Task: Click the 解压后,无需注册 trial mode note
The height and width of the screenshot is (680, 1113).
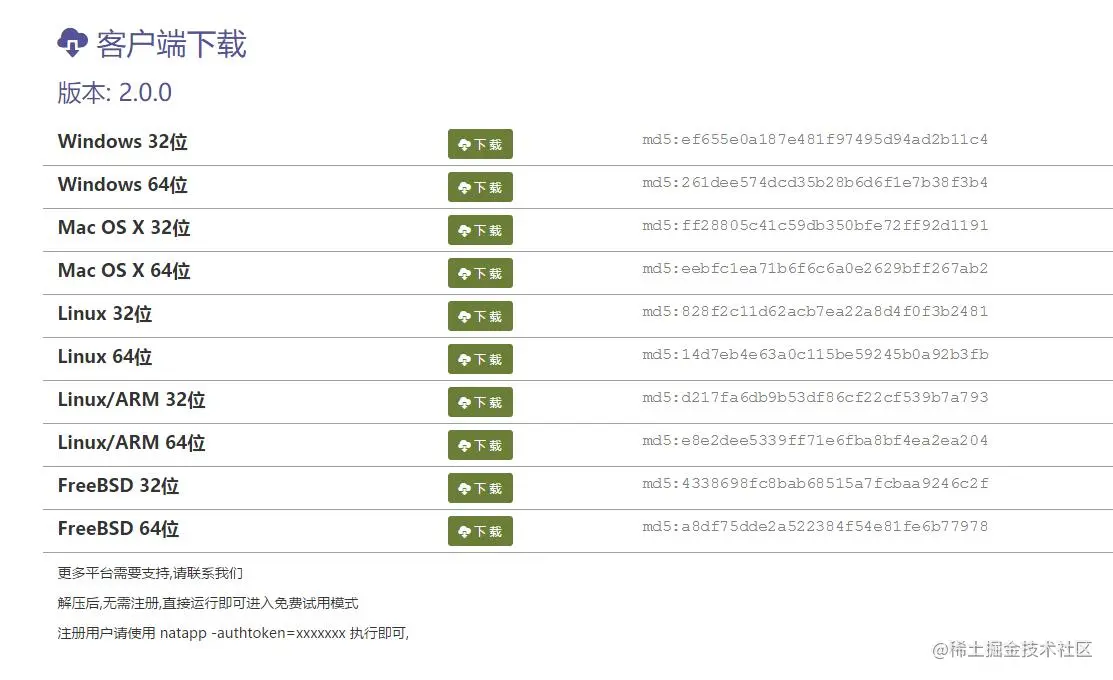Action: click(x=208, y=603)
